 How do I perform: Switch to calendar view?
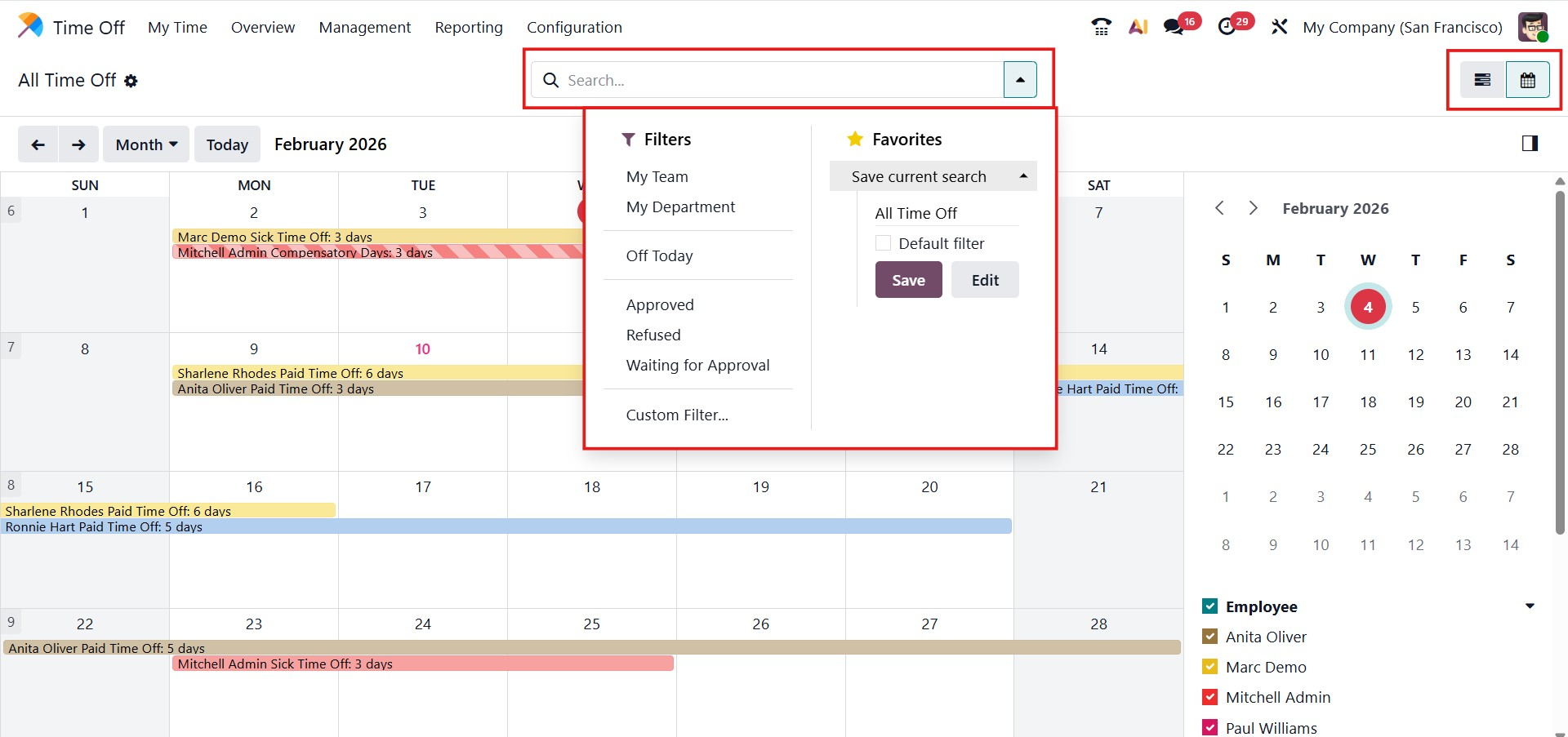click(1527, 80)
